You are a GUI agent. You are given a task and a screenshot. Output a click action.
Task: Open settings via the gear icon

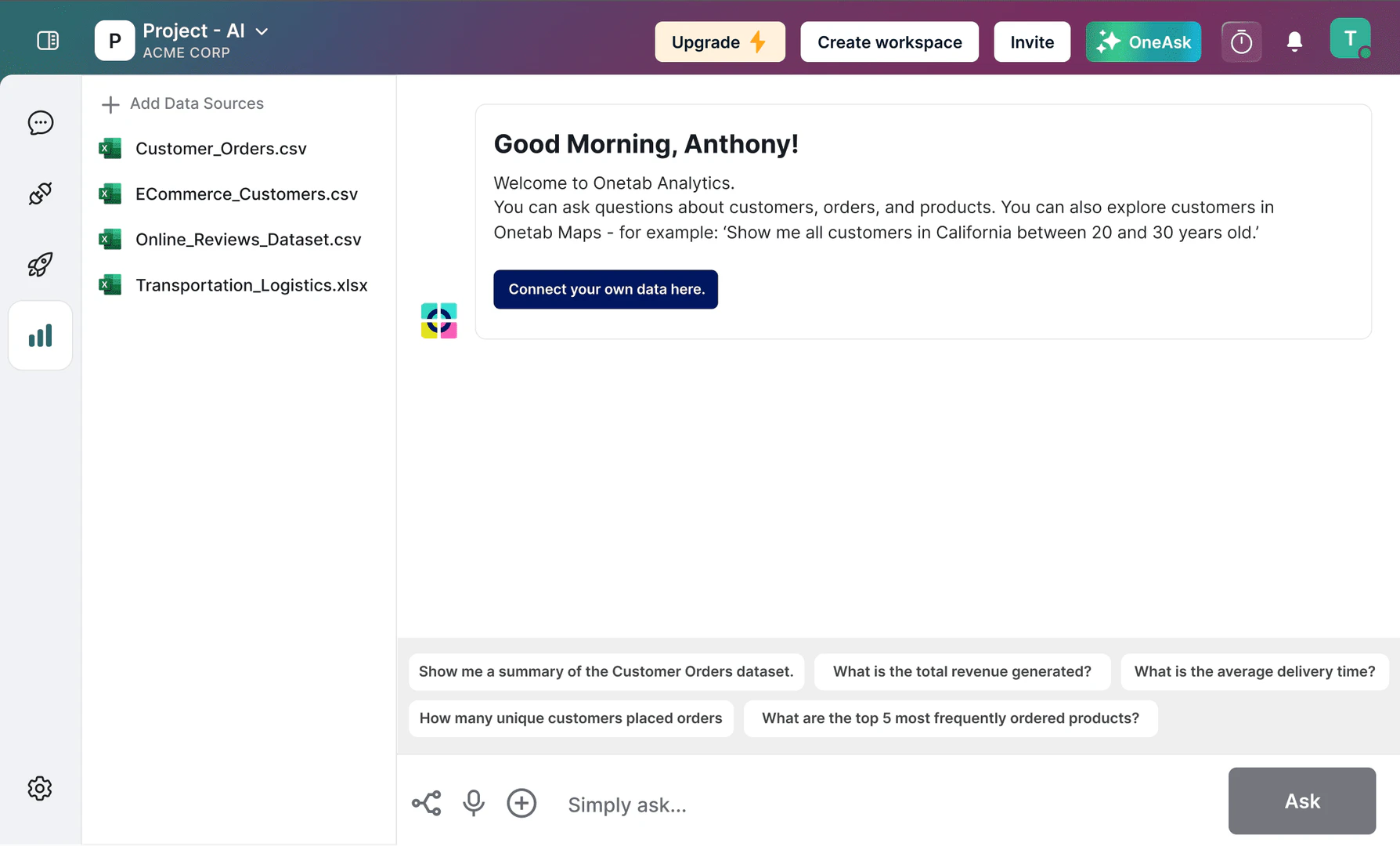[40, 789]
